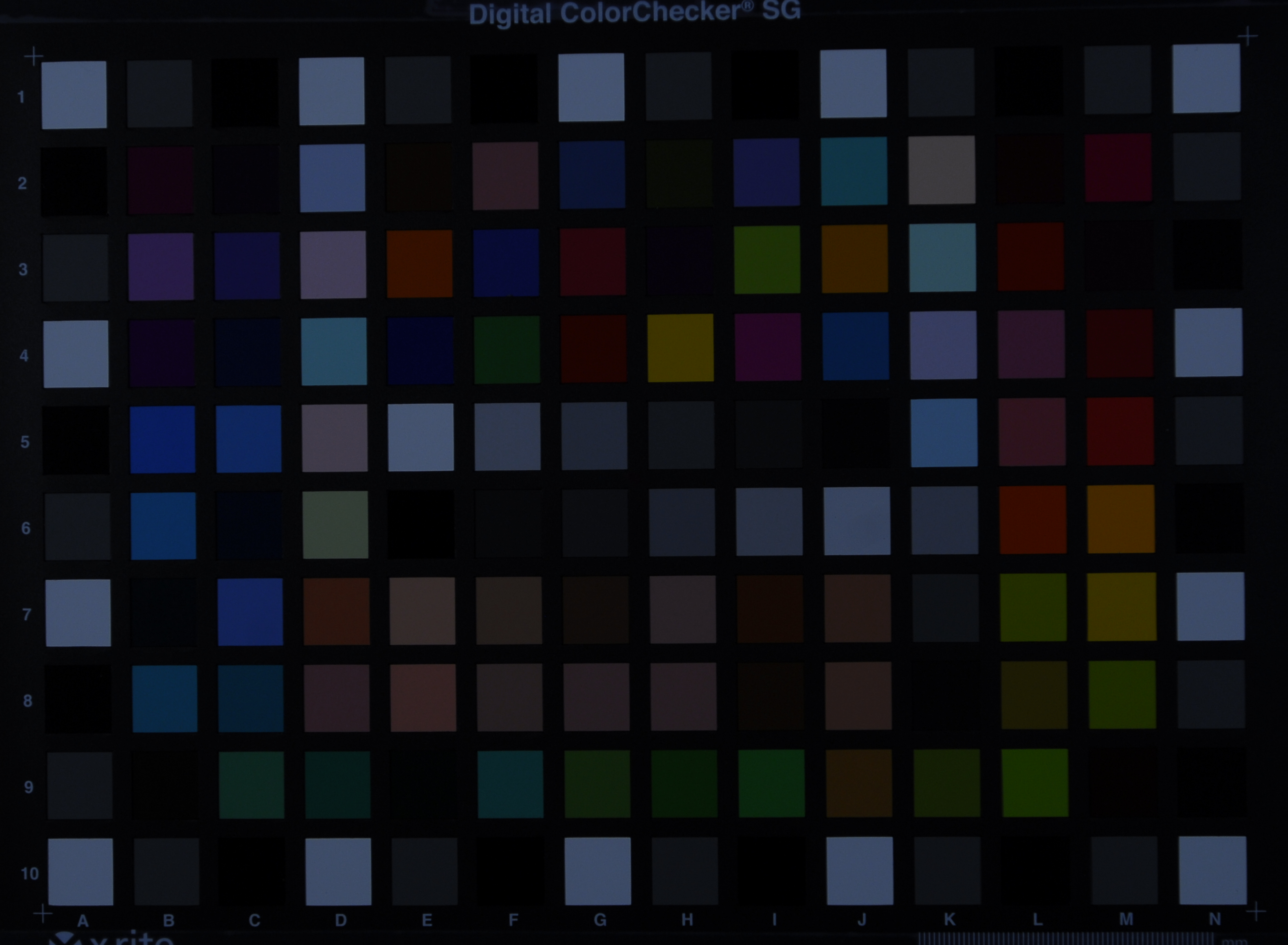
Task: Click the yellow patch in row 4
Action: 680,348
